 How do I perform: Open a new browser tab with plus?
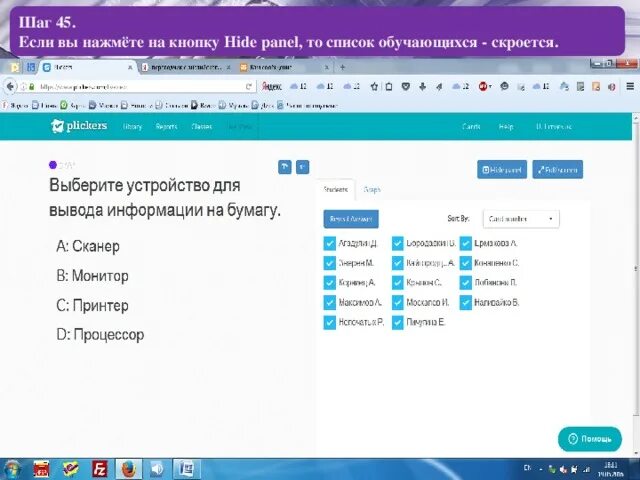pyautogui.click(x=342, y=67)
